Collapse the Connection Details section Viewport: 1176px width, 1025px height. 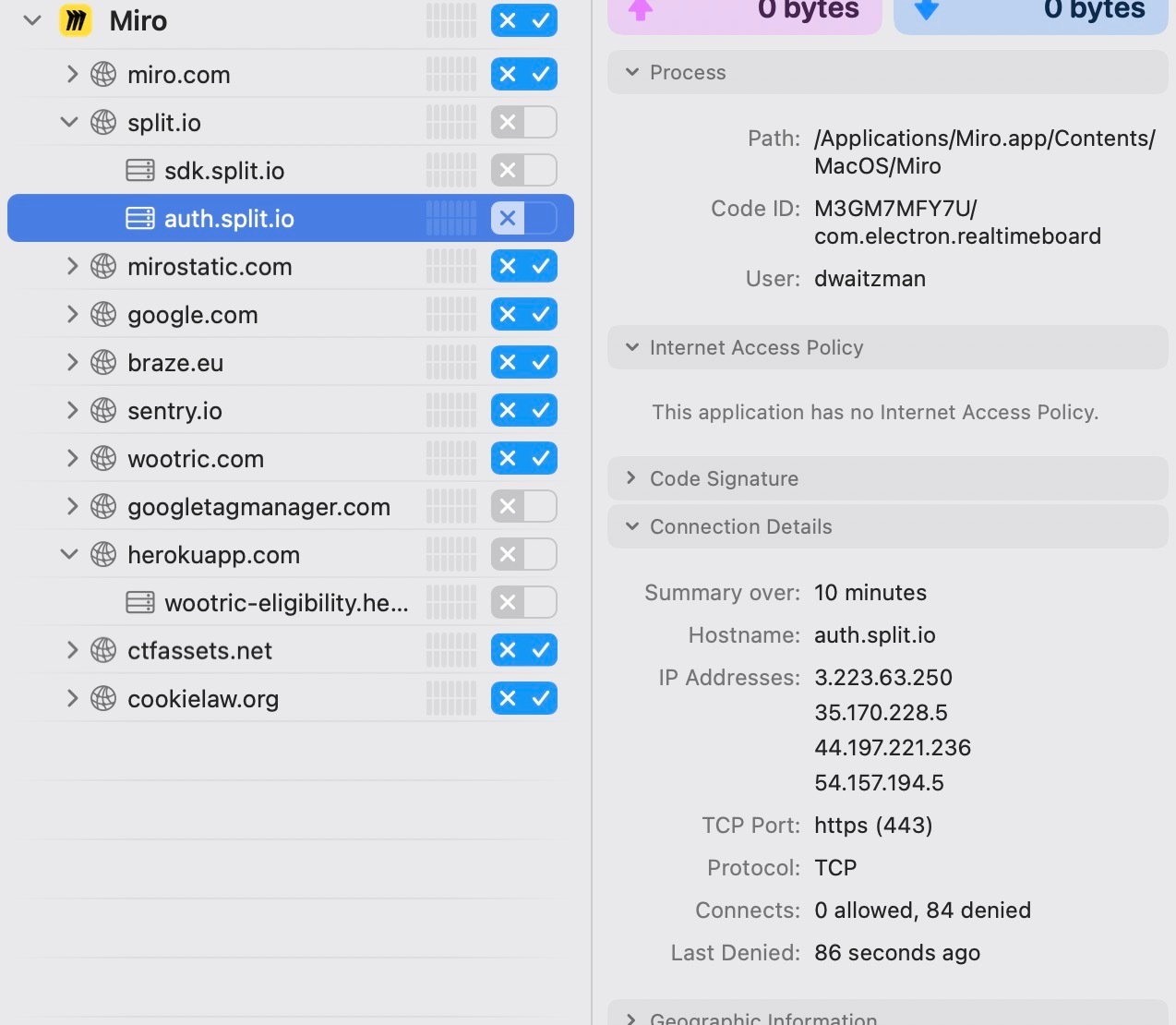click(632, 526)
